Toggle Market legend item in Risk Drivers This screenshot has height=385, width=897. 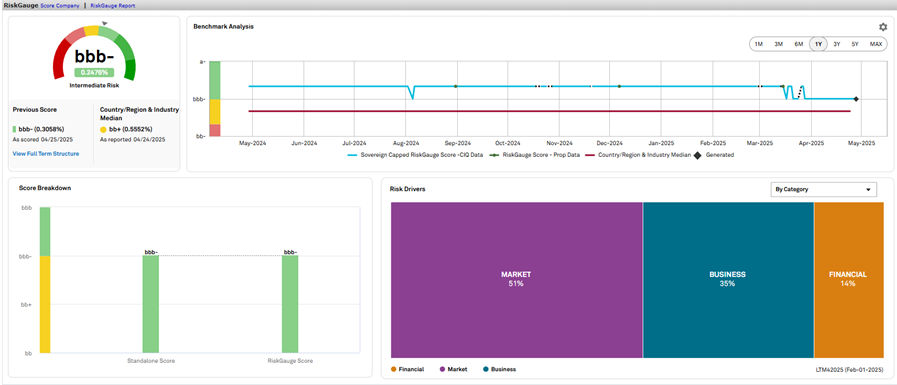click(x=453, y=370)
